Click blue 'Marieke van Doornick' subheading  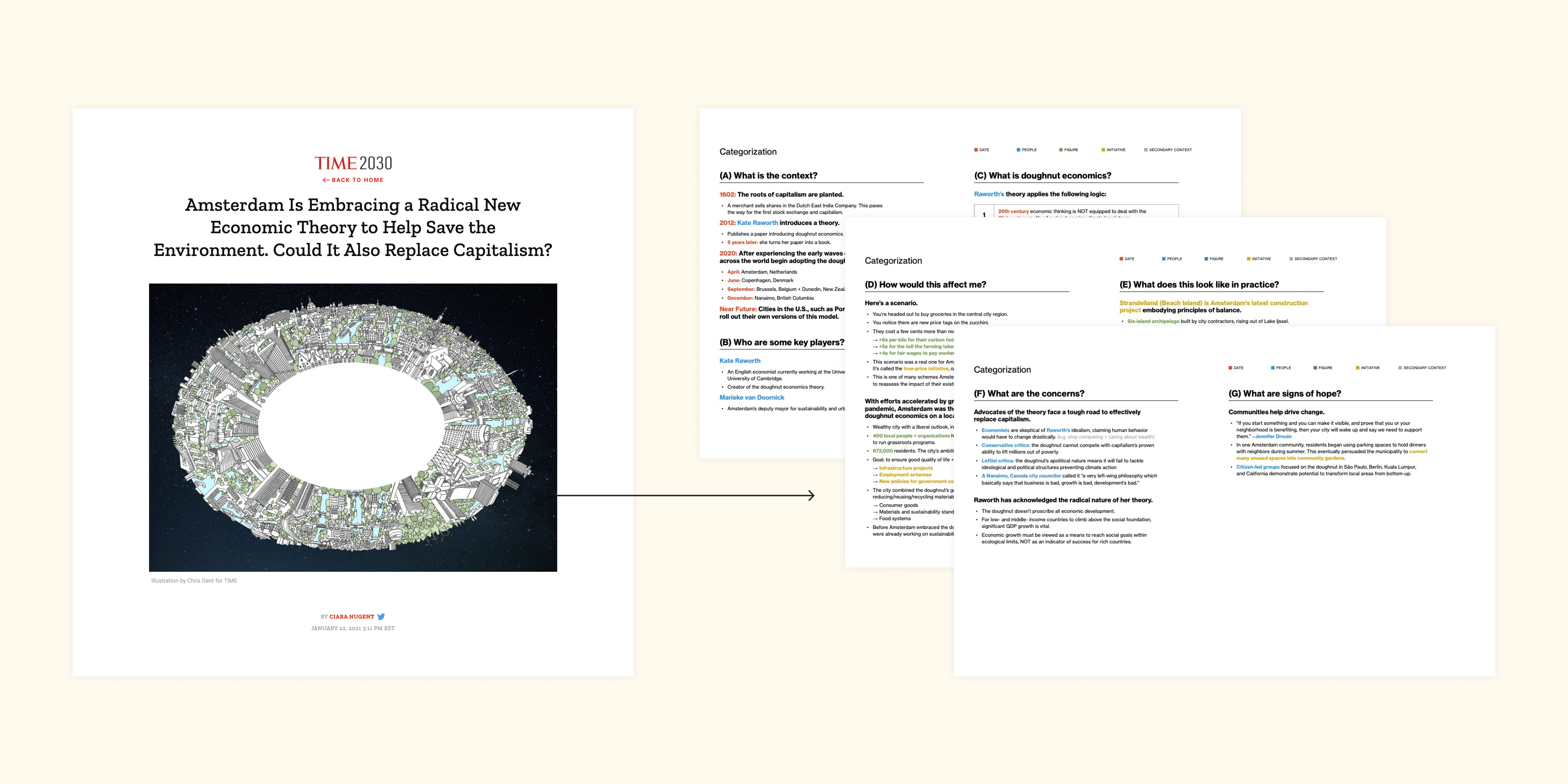tap(752, 397)
